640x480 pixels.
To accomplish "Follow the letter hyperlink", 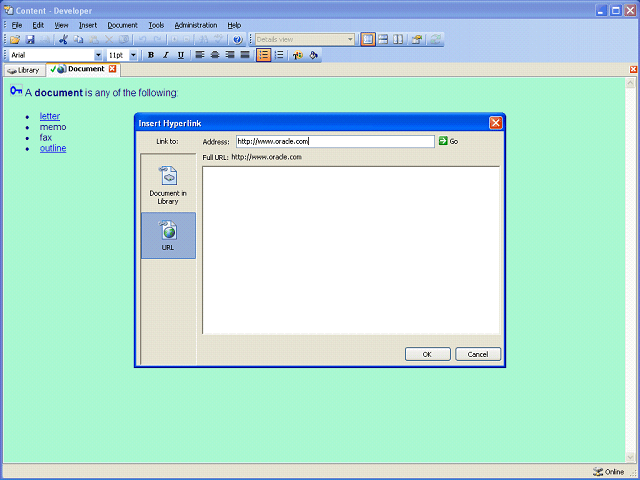I will (50, 116).
